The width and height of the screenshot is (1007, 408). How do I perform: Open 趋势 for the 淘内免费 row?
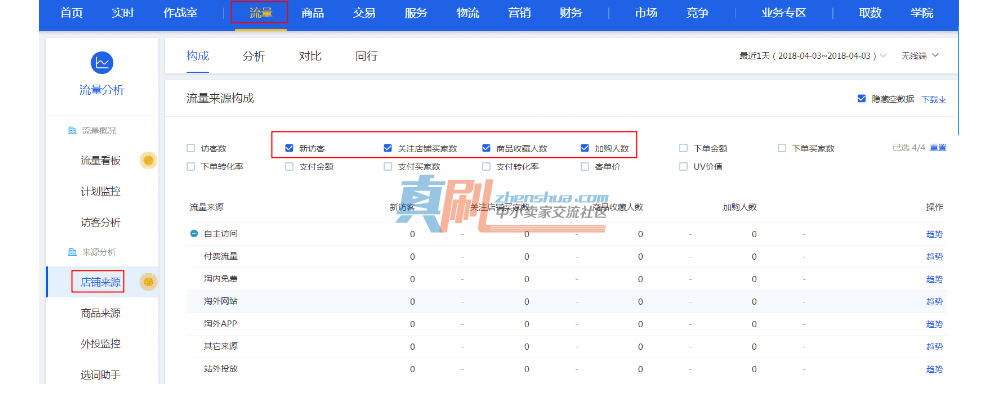934,279
